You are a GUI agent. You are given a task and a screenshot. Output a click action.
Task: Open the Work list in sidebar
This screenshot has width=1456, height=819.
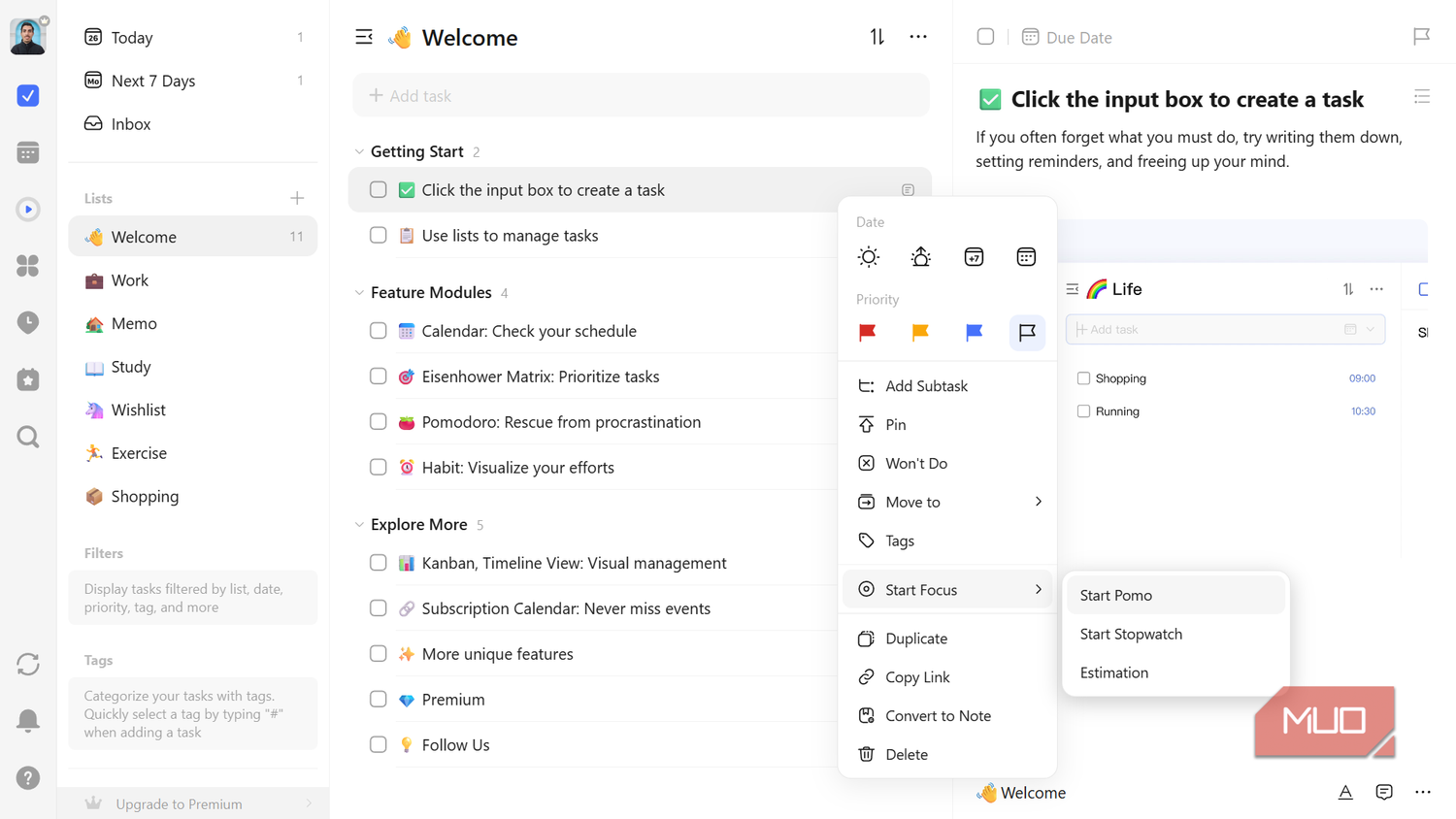click(x=193, y=280)
